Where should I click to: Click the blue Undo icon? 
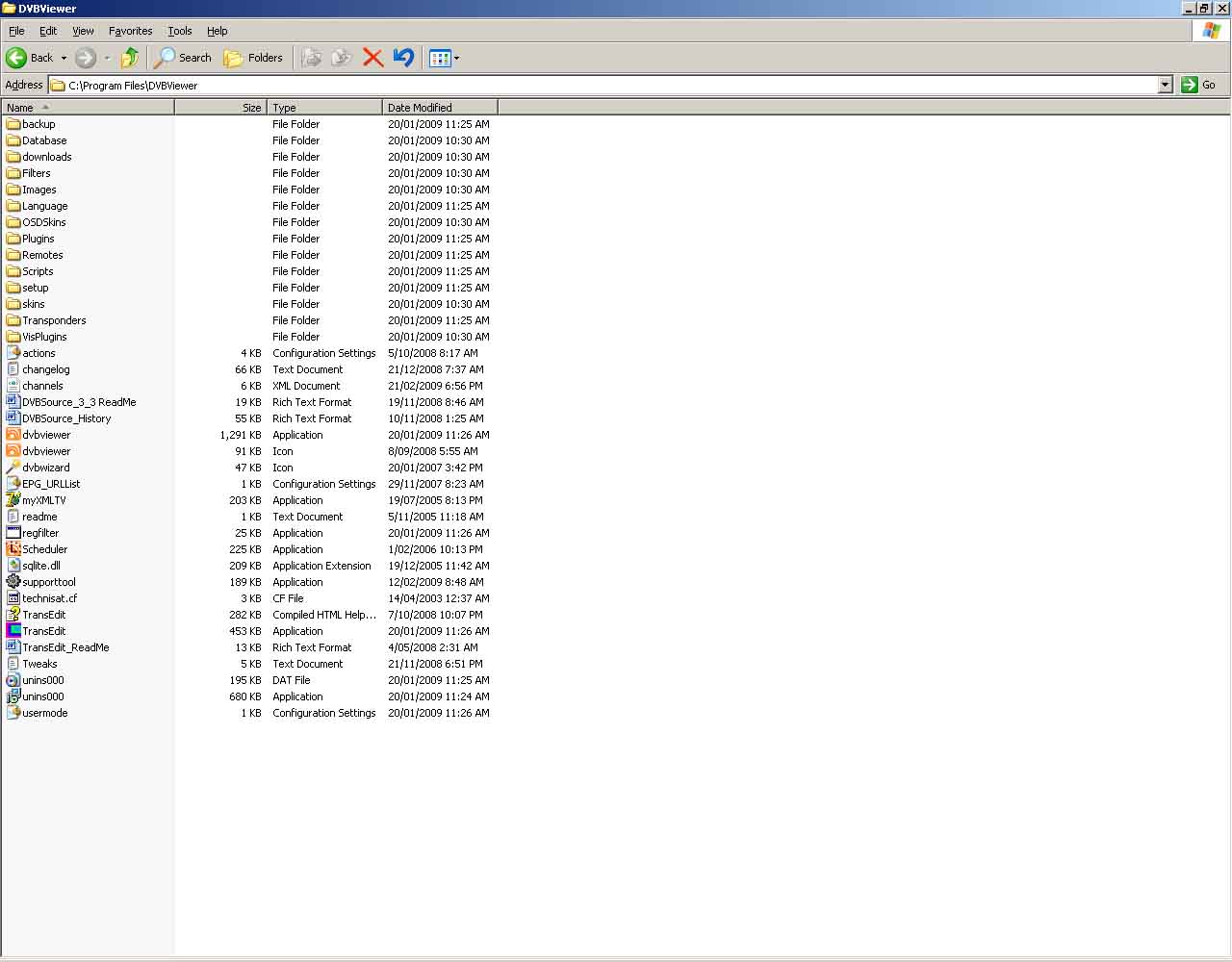pos(404,58)
